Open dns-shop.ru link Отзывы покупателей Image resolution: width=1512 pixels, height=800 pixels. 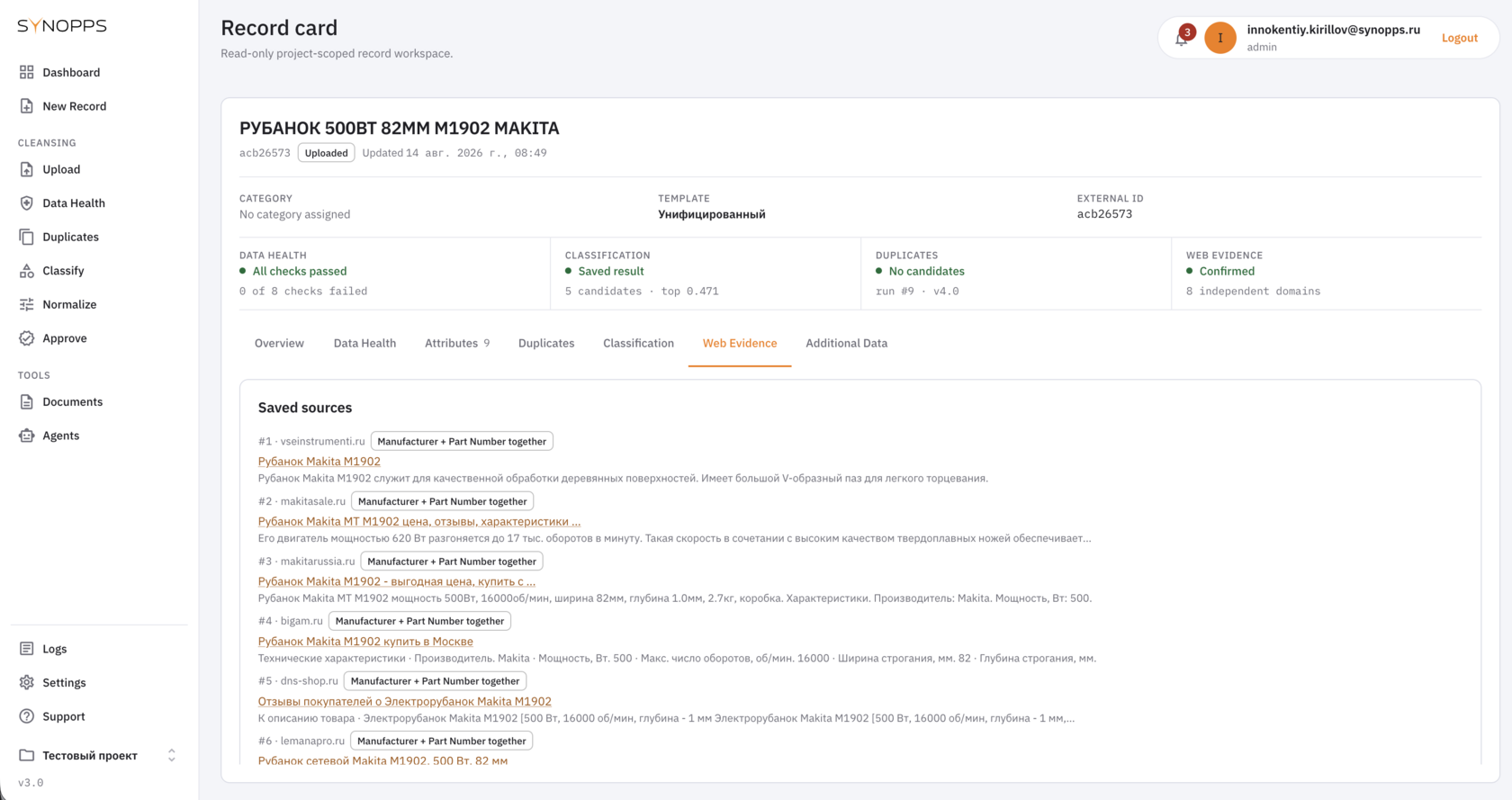click(405, 701)
